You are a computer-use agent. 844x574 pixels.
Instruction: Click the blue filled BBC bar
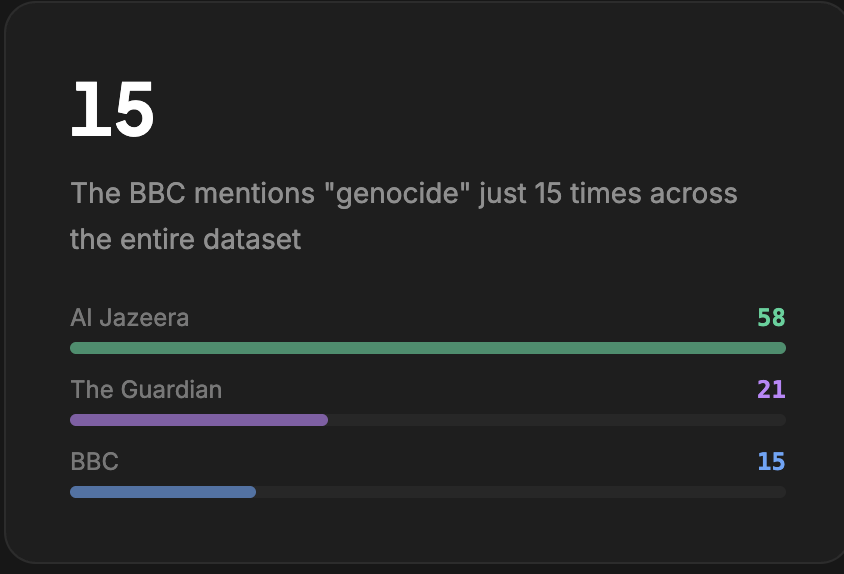point(162,492)
